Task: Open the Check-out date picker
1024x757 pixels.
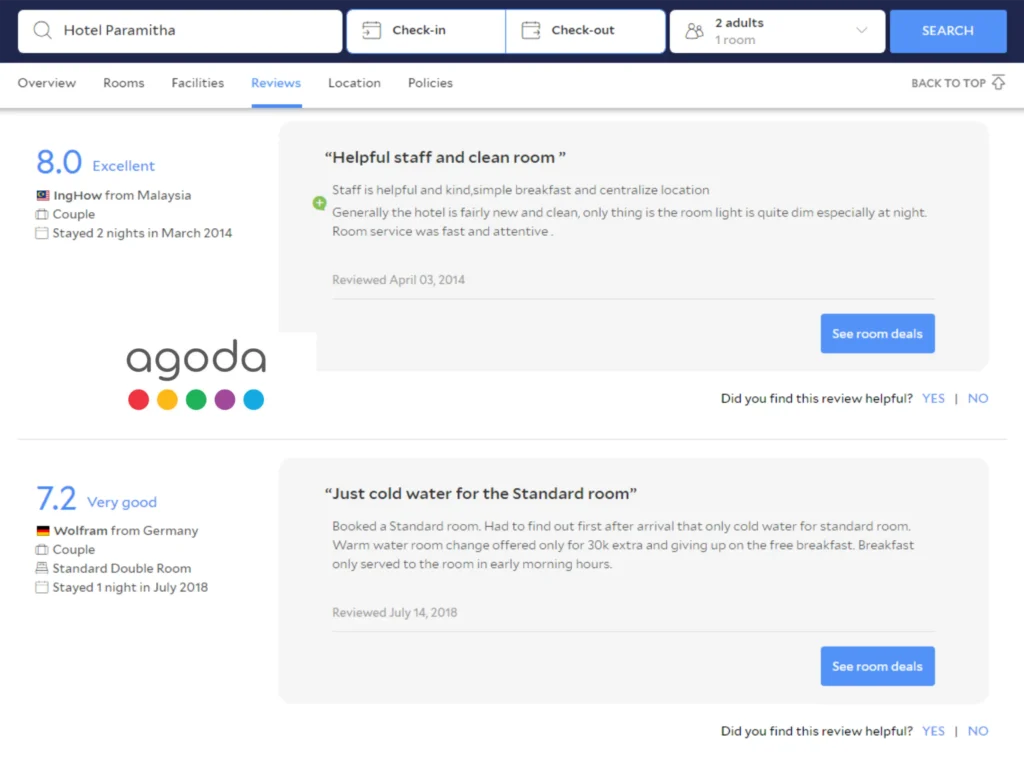Action: point(585,31)
